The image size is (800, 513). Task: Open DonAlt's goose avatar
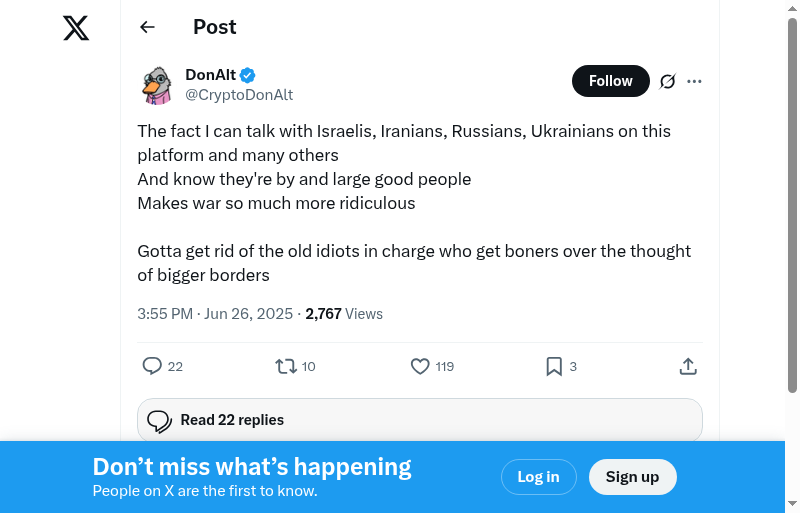click(157, 85)
